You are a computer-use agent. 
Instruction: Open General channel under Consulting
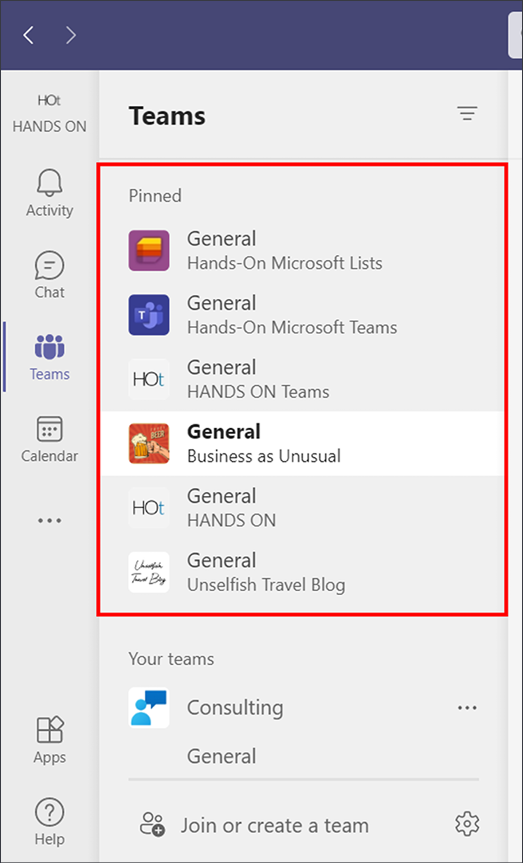tap(221, 756)
